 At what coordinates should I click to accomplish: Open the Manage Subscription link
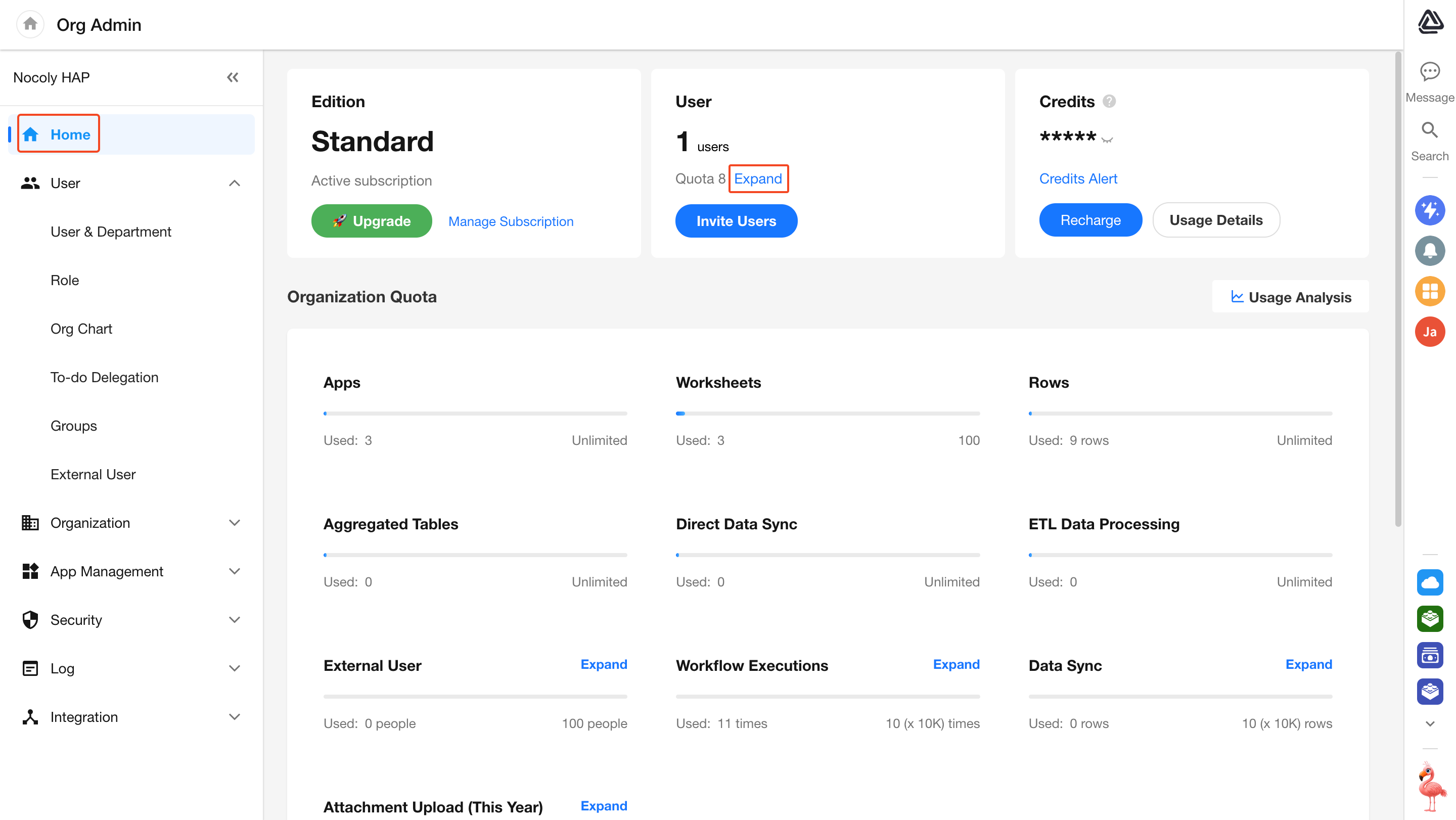(x=511, y=221)
